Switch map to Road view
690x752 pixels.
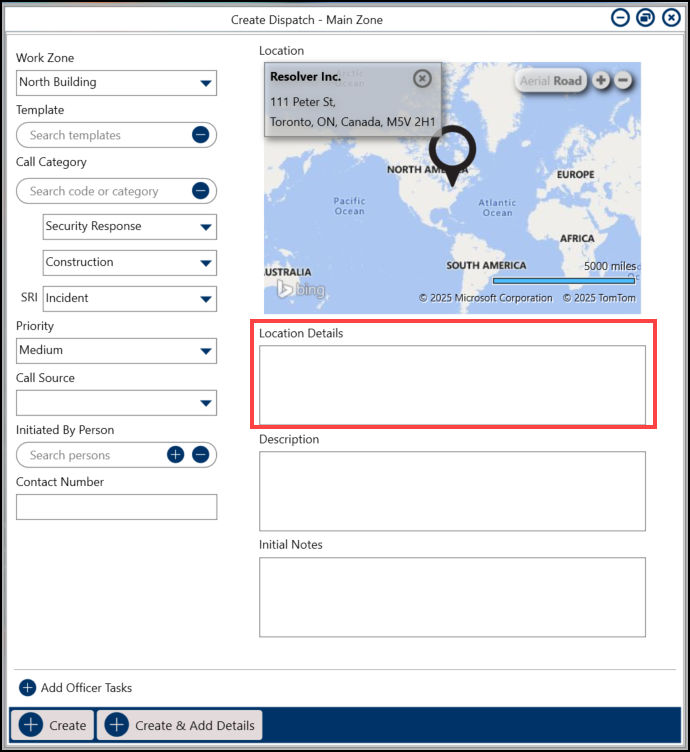pyautogui.click(x=567, y=81)
